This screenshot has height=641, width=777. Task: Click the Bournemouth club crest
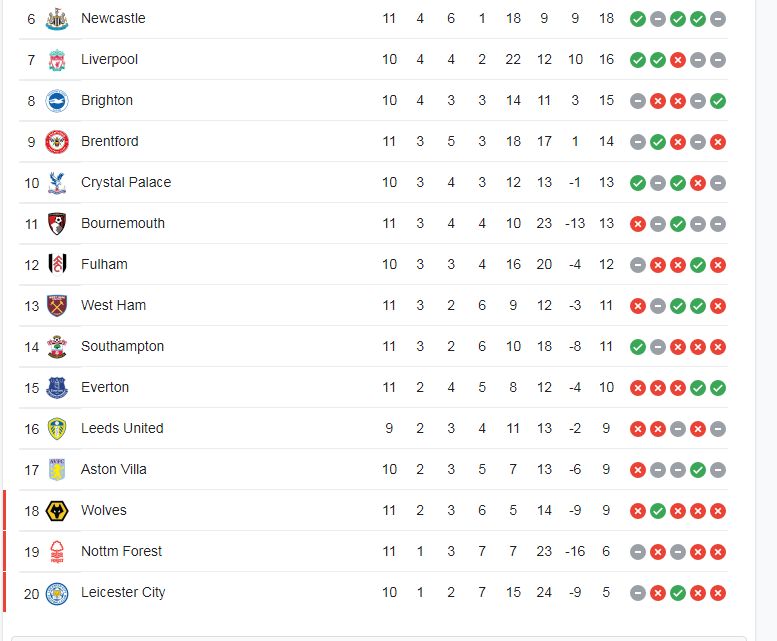tap(57, 223)
